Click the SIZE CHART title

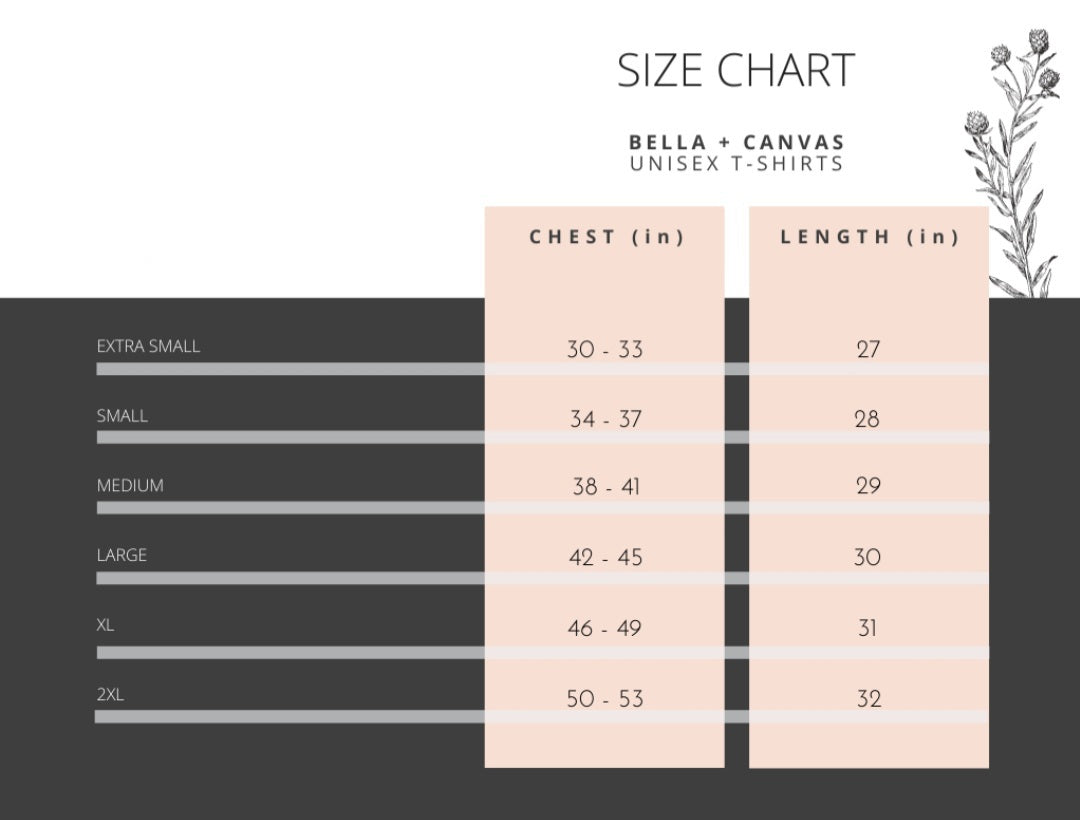[x=736, y=70]
